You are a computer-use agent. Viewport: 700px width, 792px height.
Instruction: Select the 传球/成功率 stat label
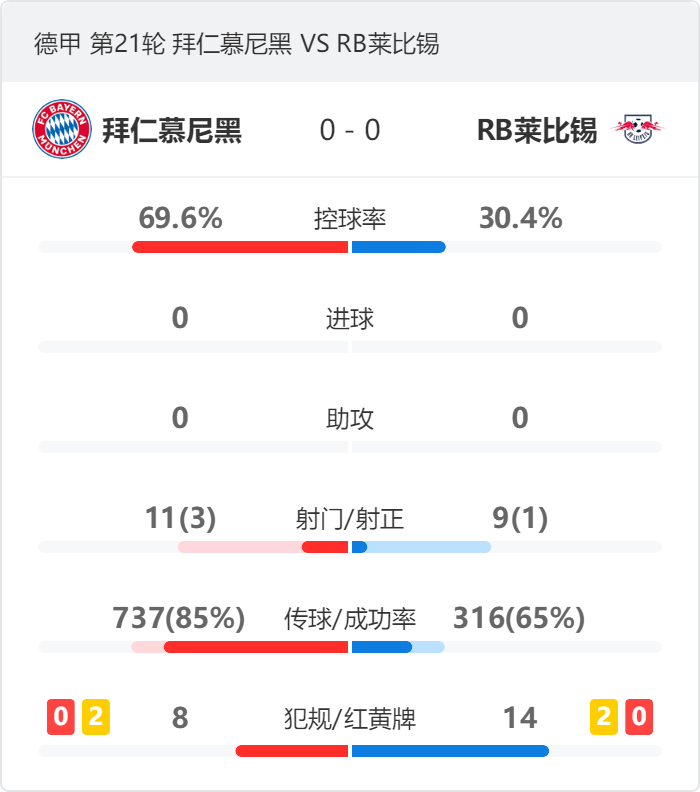(x=350, y=619)
